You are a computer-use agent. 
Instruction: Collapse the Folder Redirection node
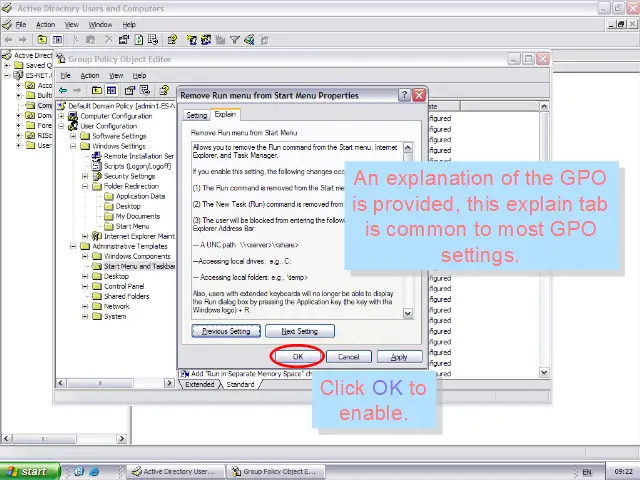(x=85, y=186)
